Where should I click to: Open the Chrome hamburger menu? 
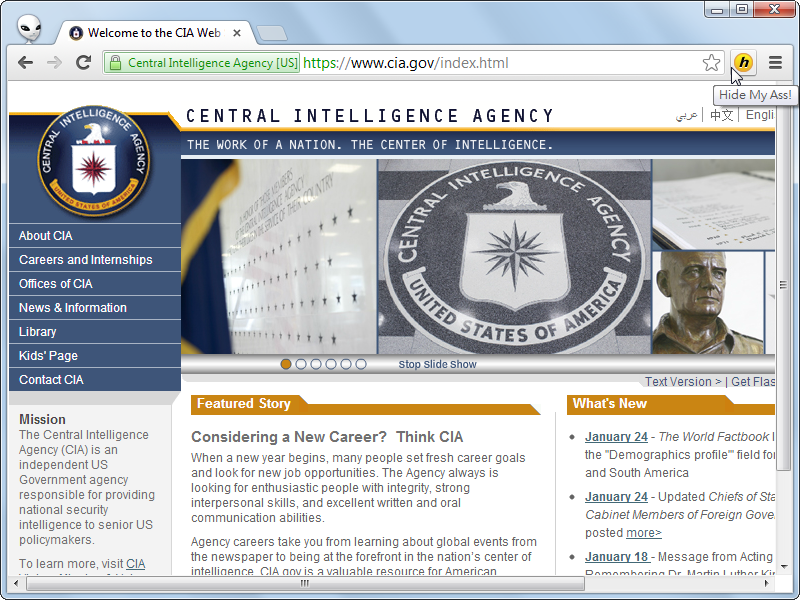776,63
